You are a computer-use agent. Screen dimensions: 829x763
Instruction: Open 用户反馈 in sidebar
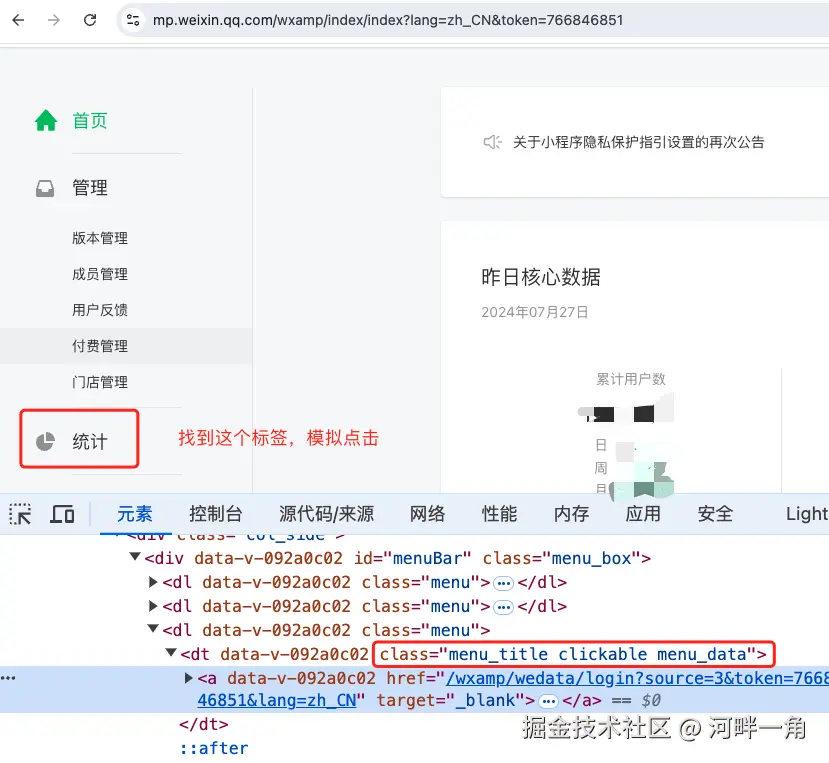(100, 310)
